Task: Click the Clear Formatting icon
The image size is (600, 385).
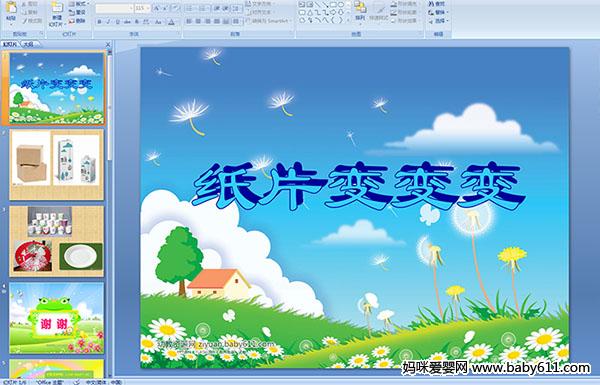Action: pos(175,8)
